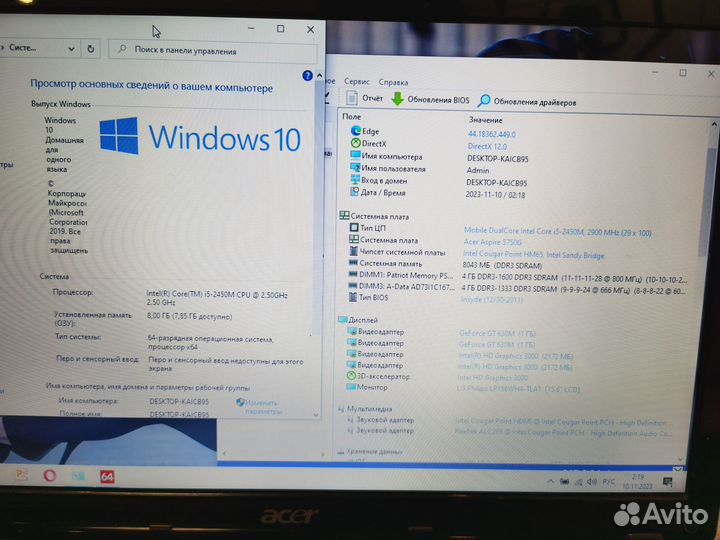The height and width of the screenshot is (540, 720).
Task: Click Изменить параметры link in System window
Action: 259,407
